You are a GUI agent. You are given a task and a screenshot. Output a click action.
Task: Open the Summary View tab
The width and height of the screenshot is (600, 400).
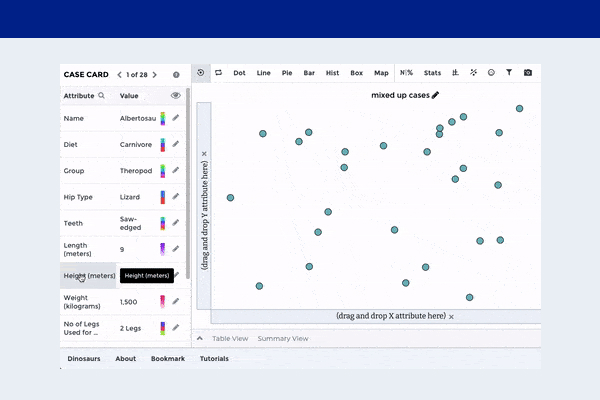pyautogui.click(x=283, y=339)
